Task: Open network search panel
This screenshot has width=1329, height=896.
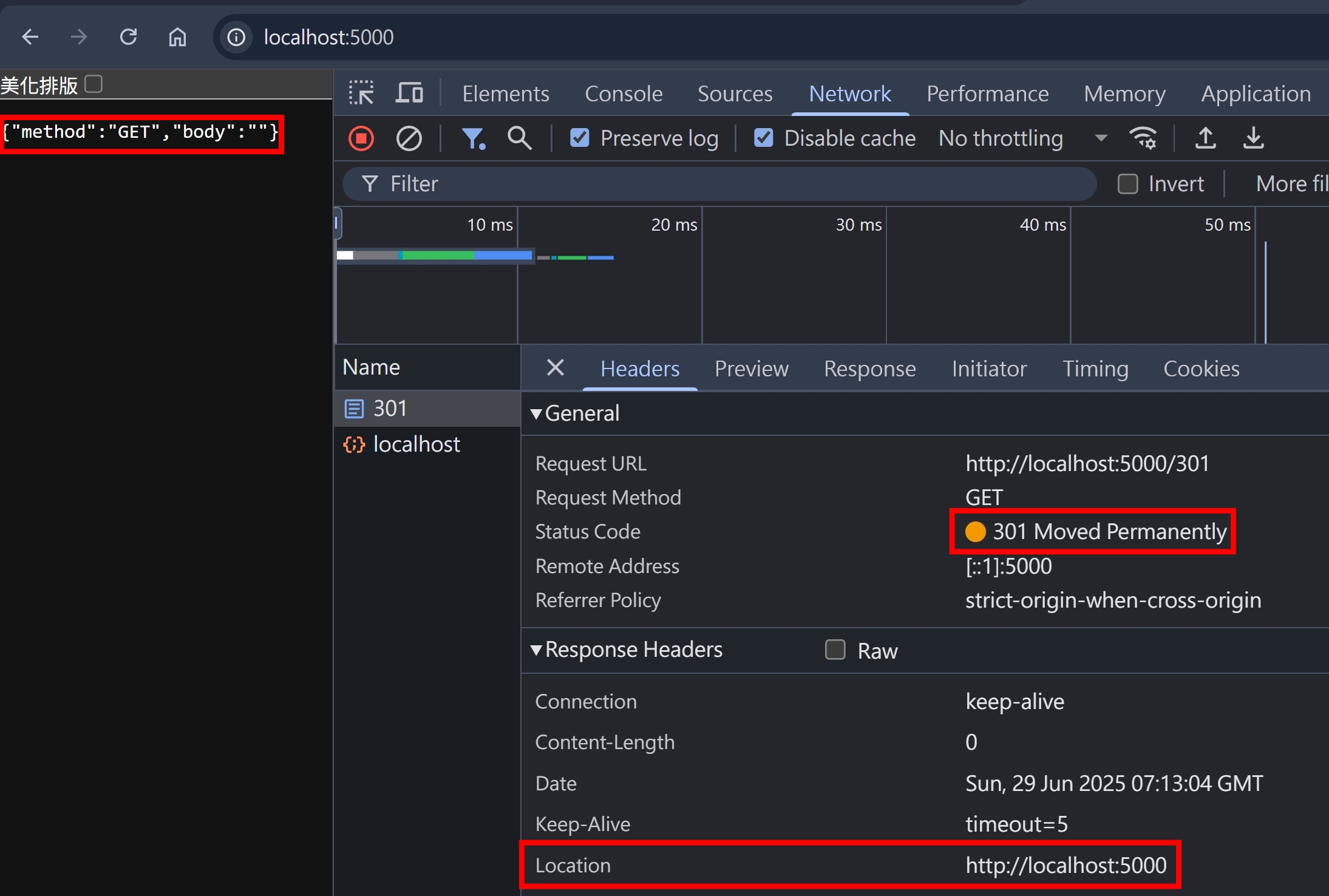Action: coord(520,138)
